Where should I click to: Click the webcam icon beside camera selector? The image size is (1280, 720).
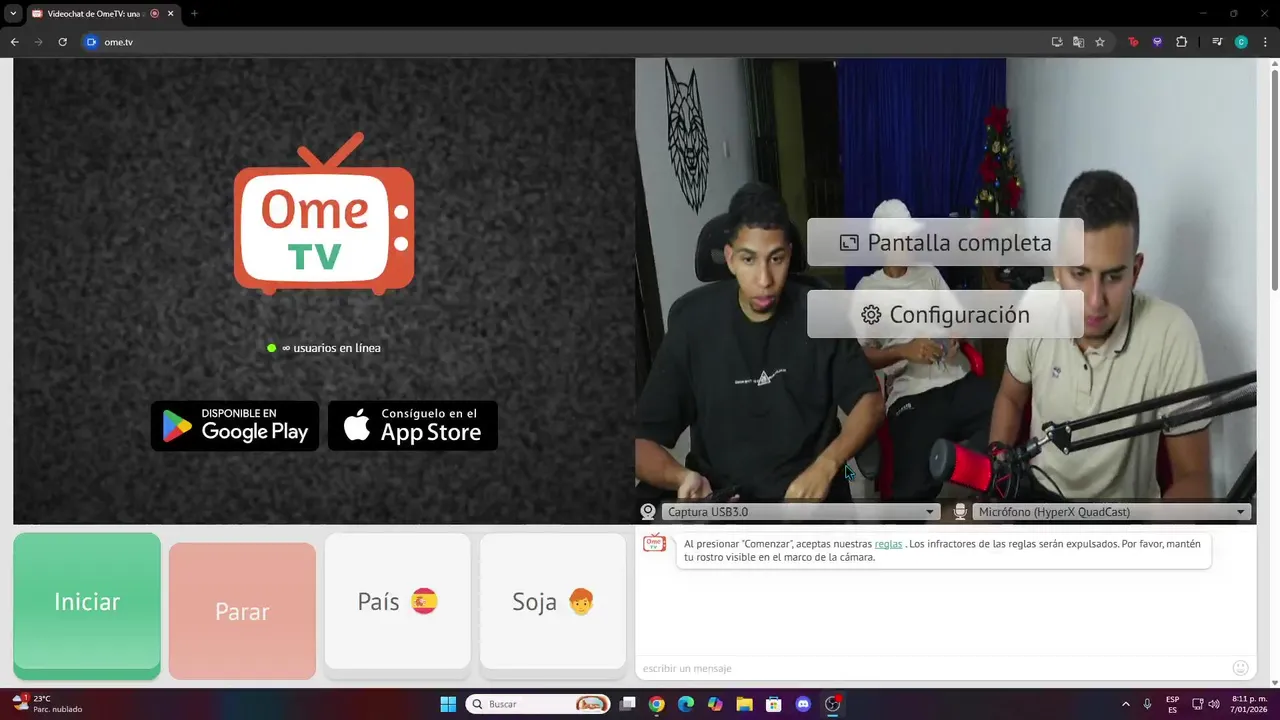tap(648, 512)
